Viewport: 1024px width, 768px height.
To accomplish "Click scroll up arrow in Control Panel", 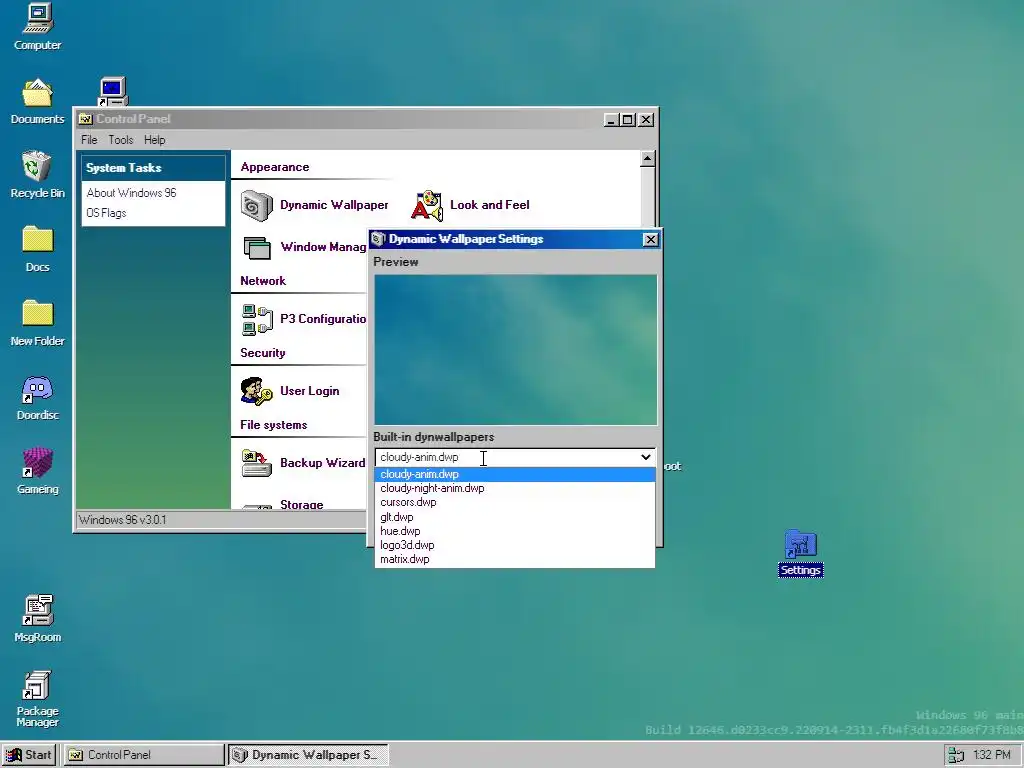I will 647,159.
